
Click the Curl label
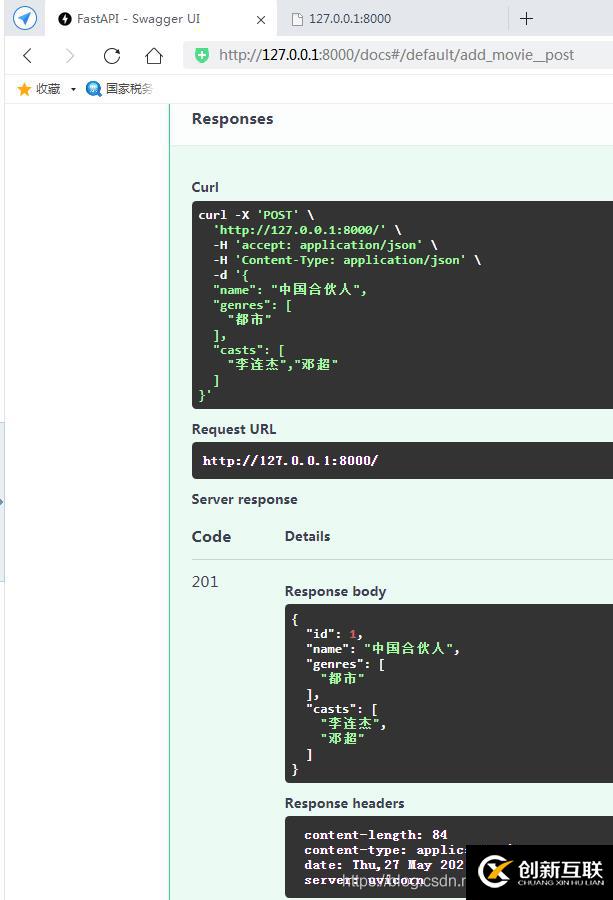tap(205, 187)
